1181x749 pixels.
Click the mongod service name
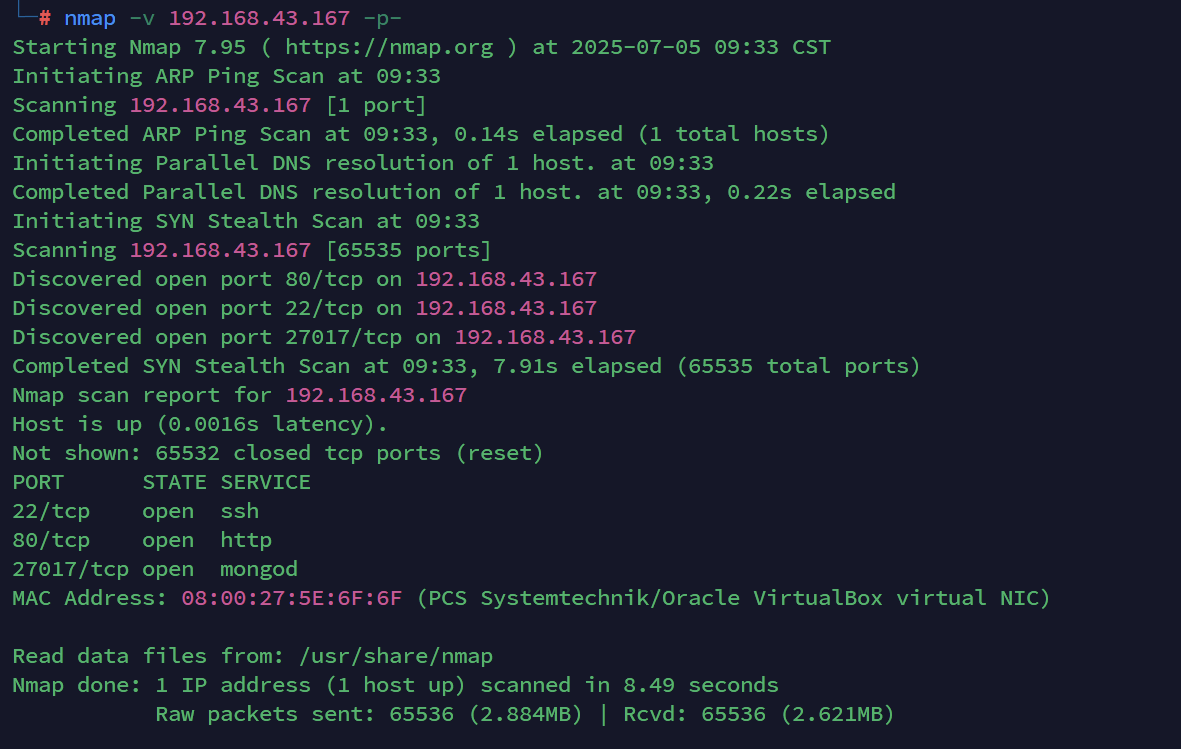259,569
